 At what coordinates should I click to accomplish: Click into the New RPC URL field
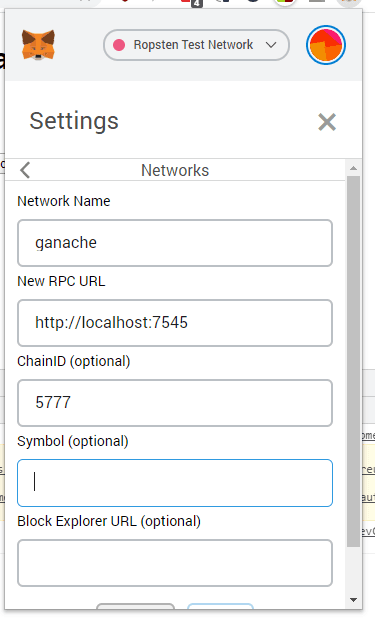click(175, 323)
